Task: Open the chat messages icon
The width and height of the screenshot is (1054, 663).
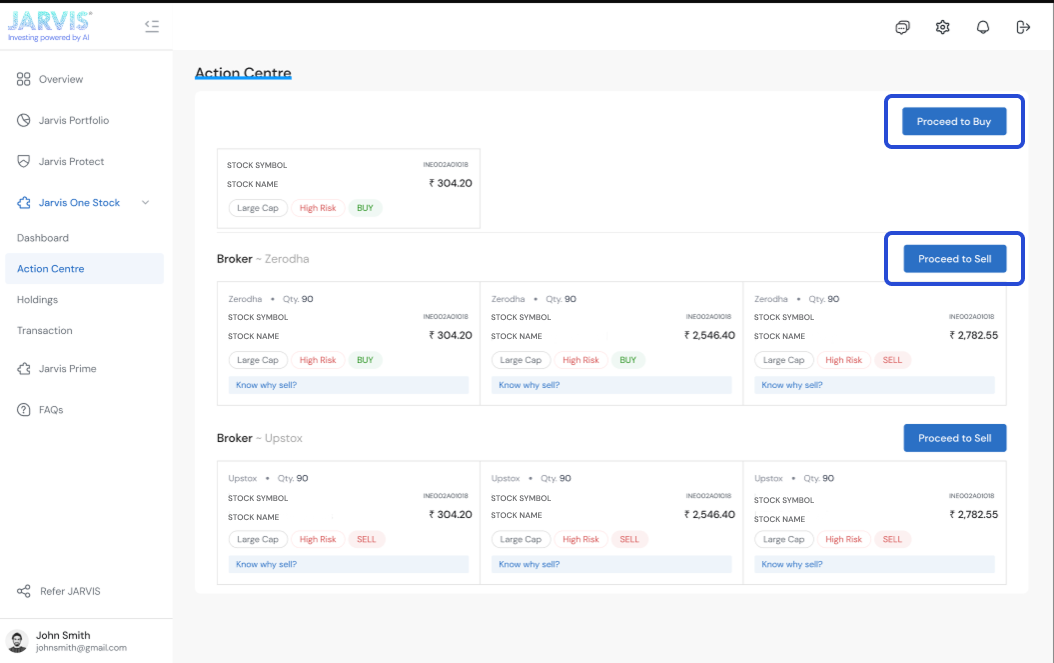Action: point(902,27)
